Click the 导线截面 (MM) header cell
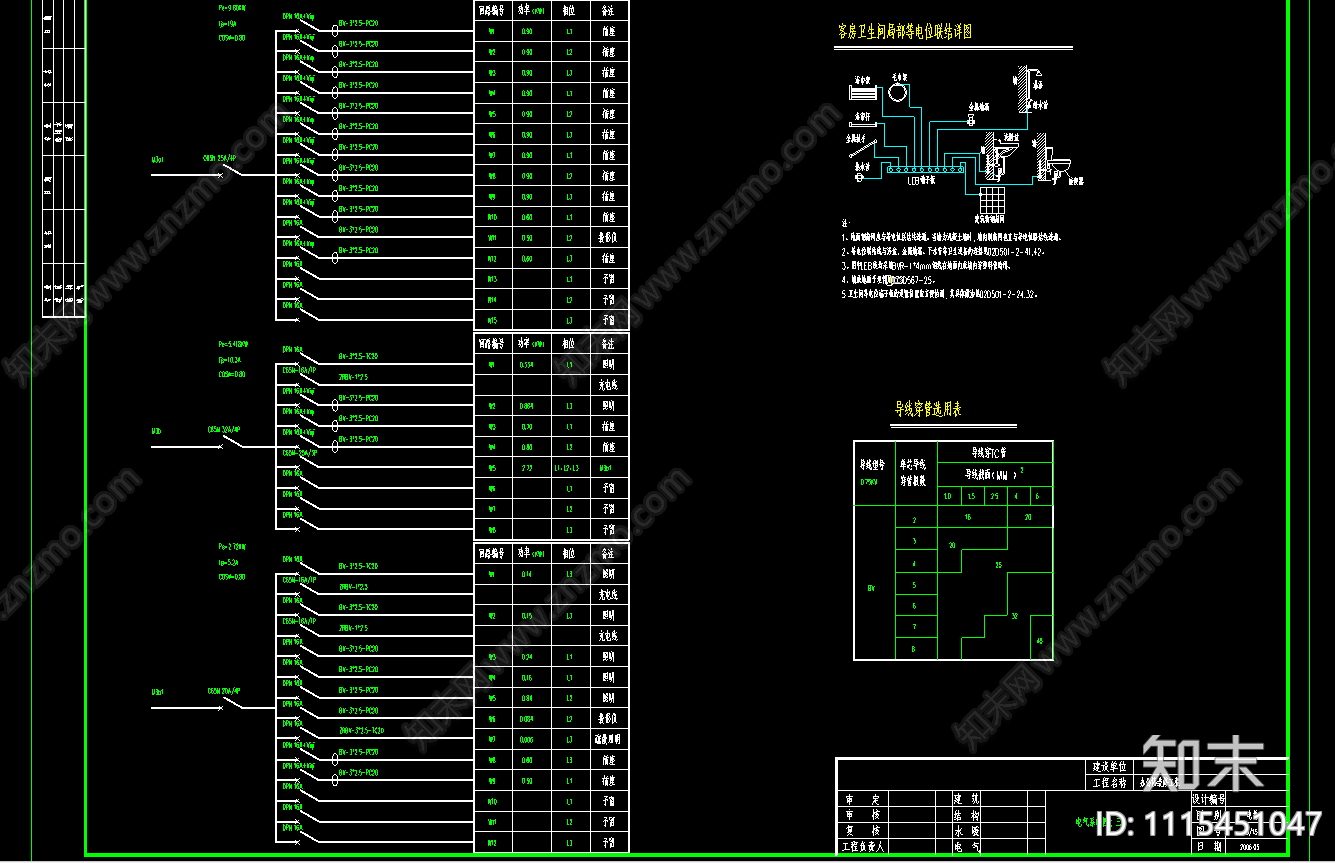 point(994,474)
